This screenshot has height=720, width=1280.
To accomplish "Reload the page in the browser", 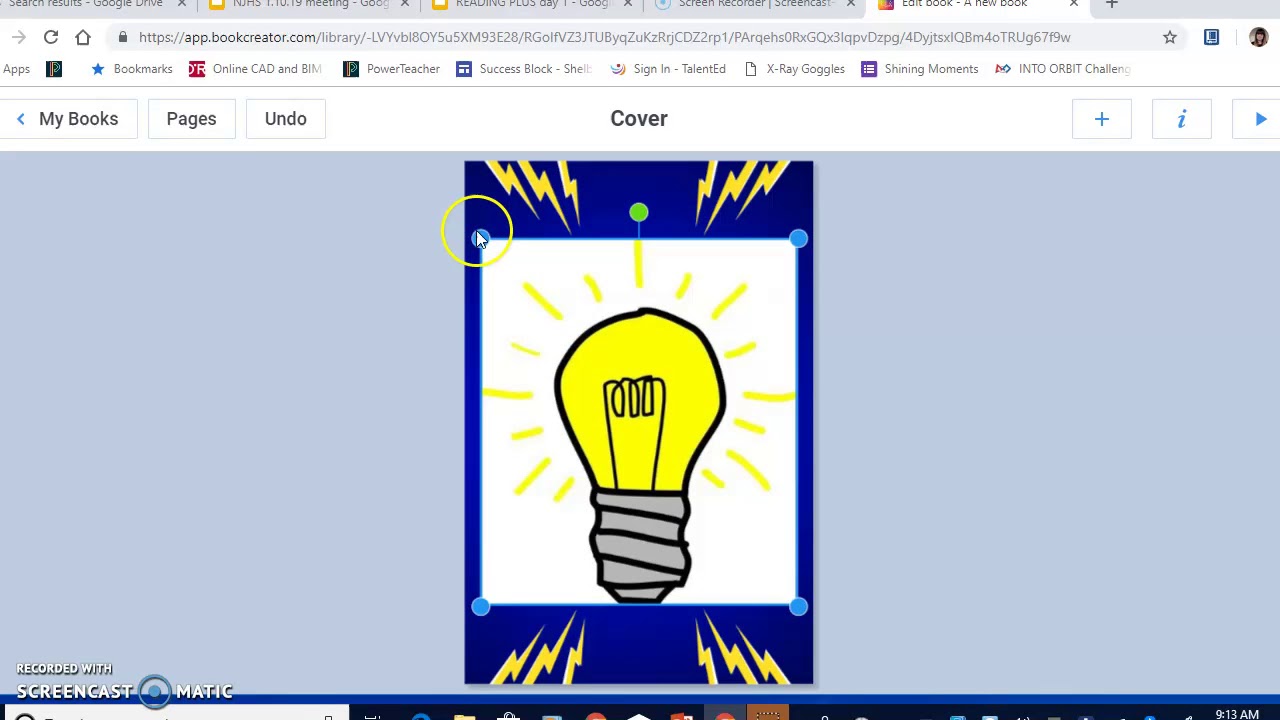I will [51, 37].
